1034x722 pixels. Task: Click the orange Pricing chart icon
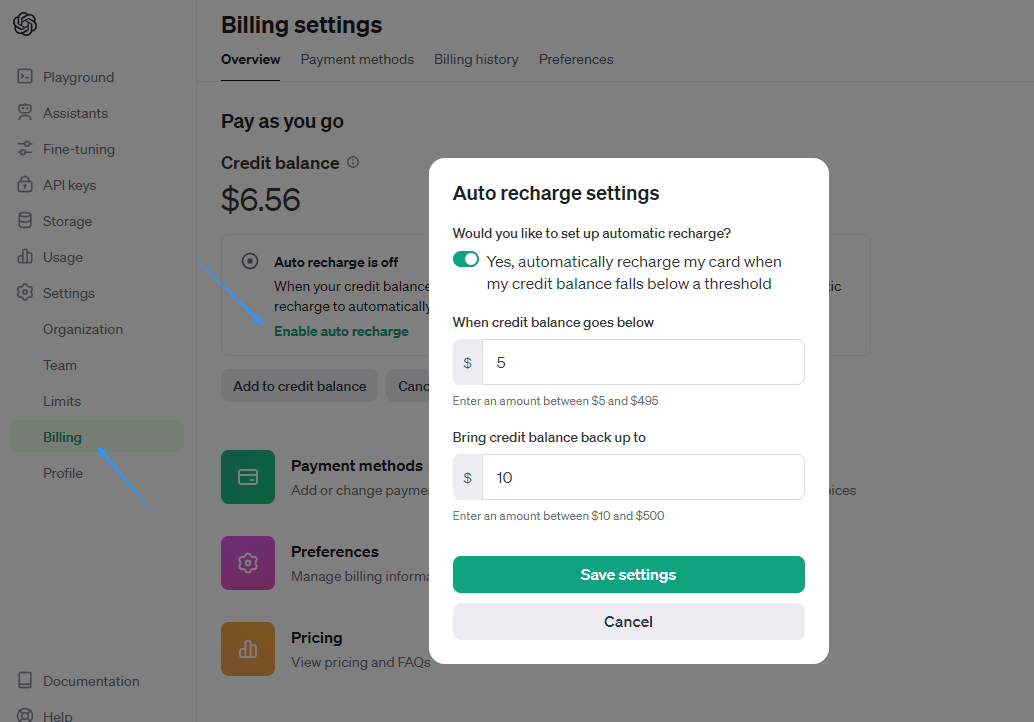(248, 649)
